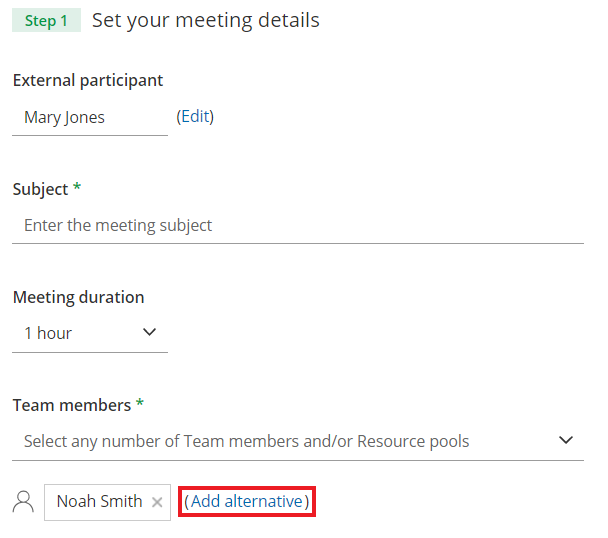
Task: Focus the meeting subject input field
Action: (297, 225)
